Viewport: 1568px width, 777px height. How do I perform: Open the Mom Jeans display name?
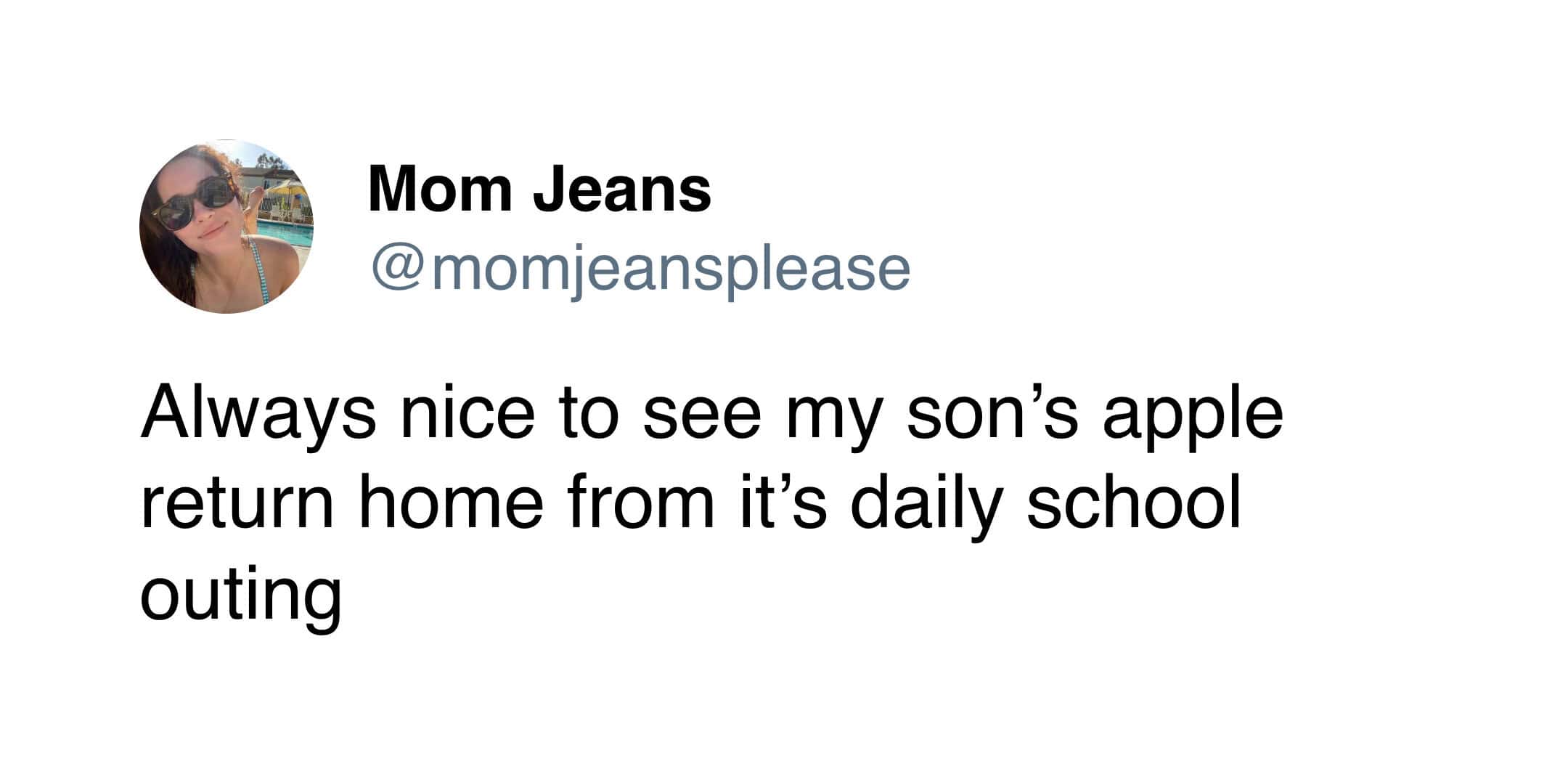point(539,189)
